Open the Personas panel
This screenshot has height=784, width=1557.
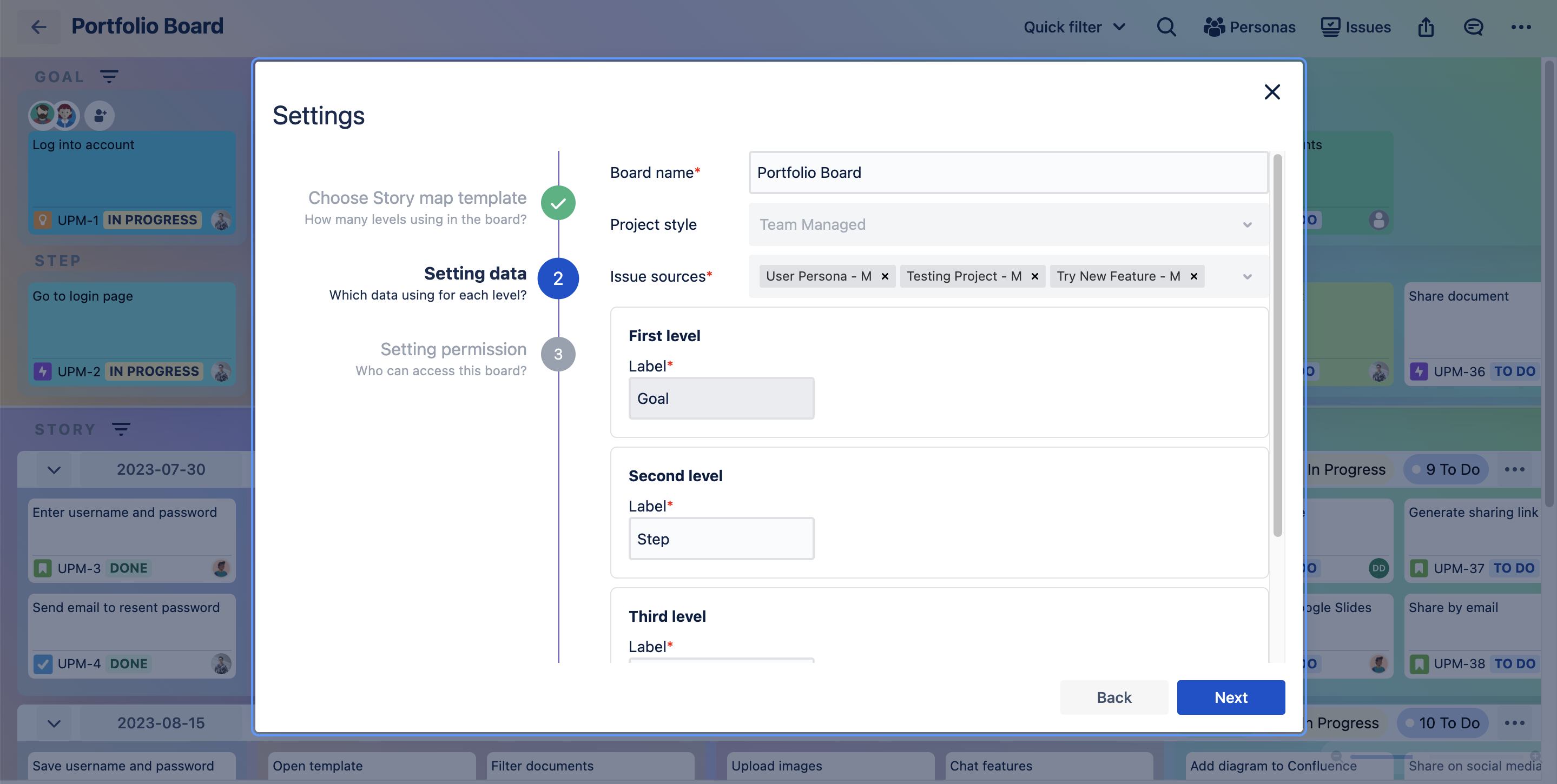pyautogui.click(x=1249, y=26)
